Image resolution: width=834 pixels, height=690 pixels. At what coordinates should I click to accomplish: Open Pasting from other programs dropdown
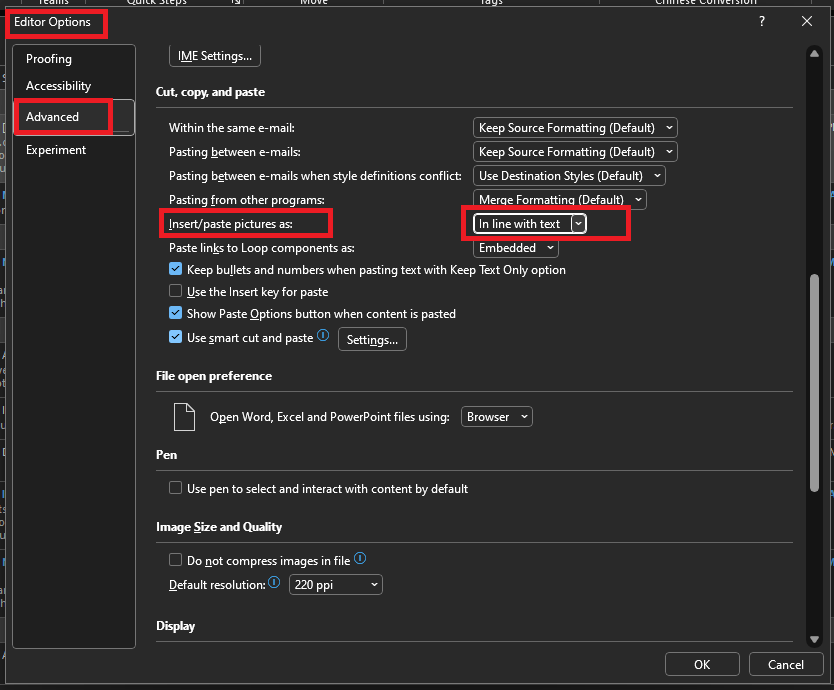click(x=560, y=199)
